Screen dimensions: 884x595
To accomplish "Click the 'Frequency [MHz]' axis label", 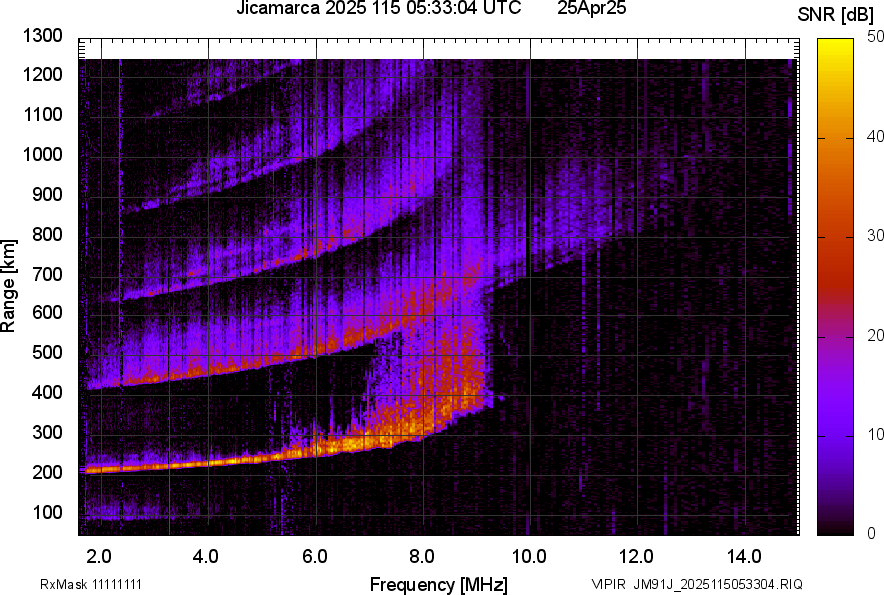I will point(438,584).
